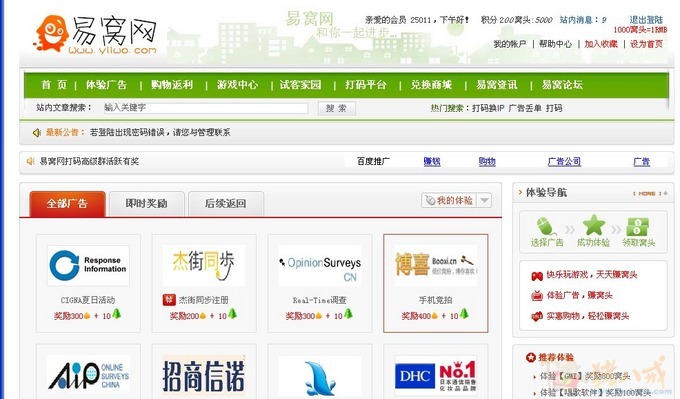Screen dimensions: 680x399
Task: Click 手机竞拍 ad title
Action: [x=435, y=300]
